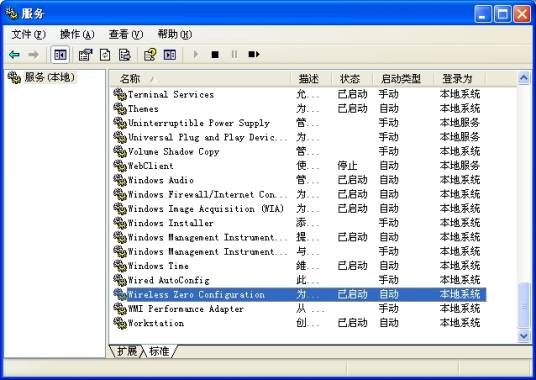Screen dimensions: 536x380
Task: Click 本地服务 login of WebClient row
Action: coord(460,166)
